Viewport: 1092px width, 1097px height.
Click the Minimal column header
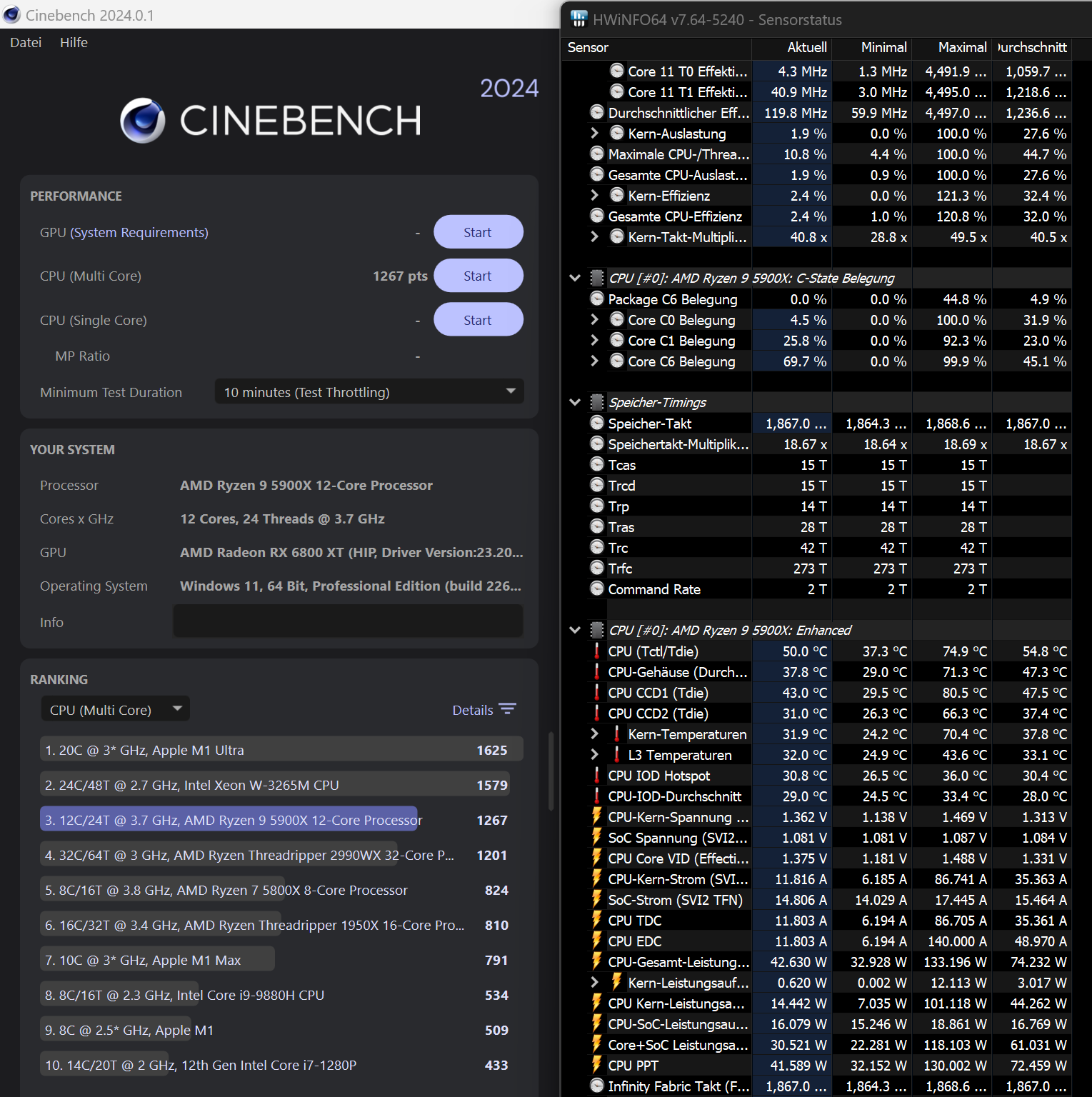[x=872, y=47]
